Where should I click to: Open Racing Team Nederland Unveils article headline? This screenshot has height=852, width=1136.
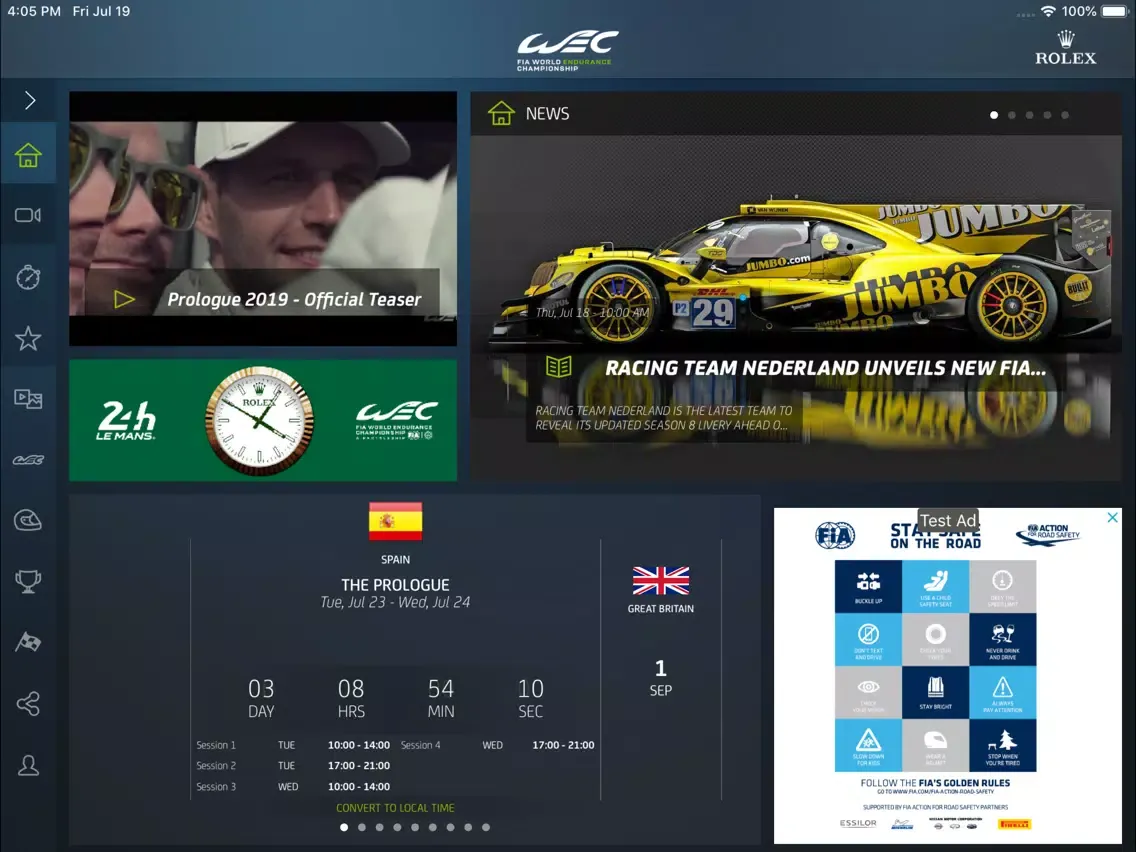[825, 368]
